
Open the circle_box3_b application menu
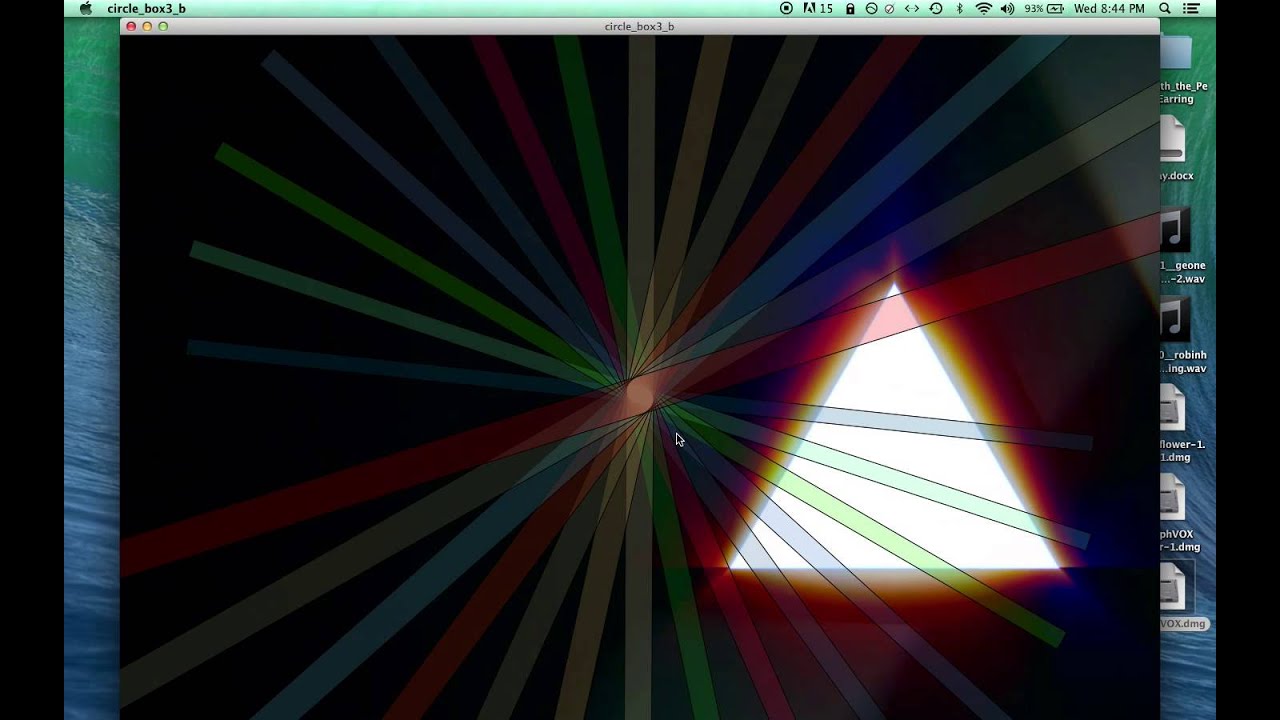tap(146, 8)
